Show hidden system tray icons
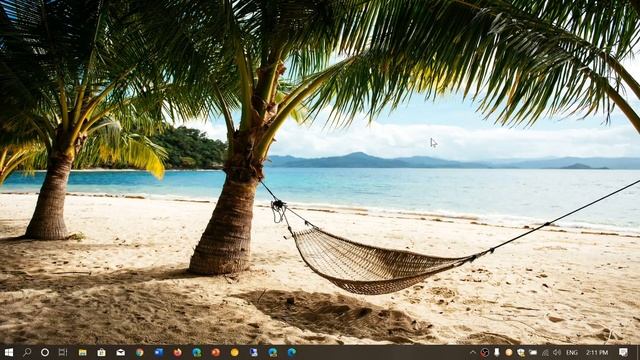The width and height of the screenshot is (640, 360). pos(473,352)
